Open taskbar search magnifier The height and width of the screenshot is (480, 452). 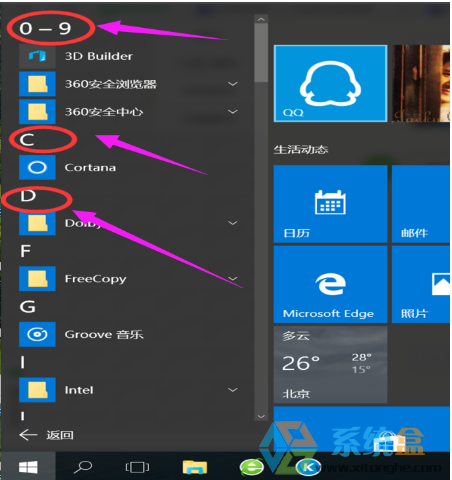(x=83, y=467)
